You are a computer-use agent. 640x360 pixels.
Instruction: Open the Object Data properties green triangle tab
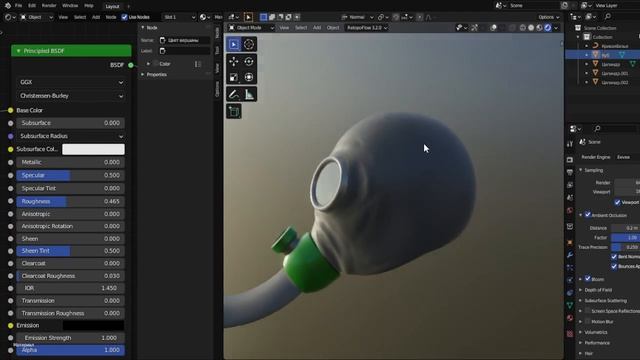[x=570, y=305]
